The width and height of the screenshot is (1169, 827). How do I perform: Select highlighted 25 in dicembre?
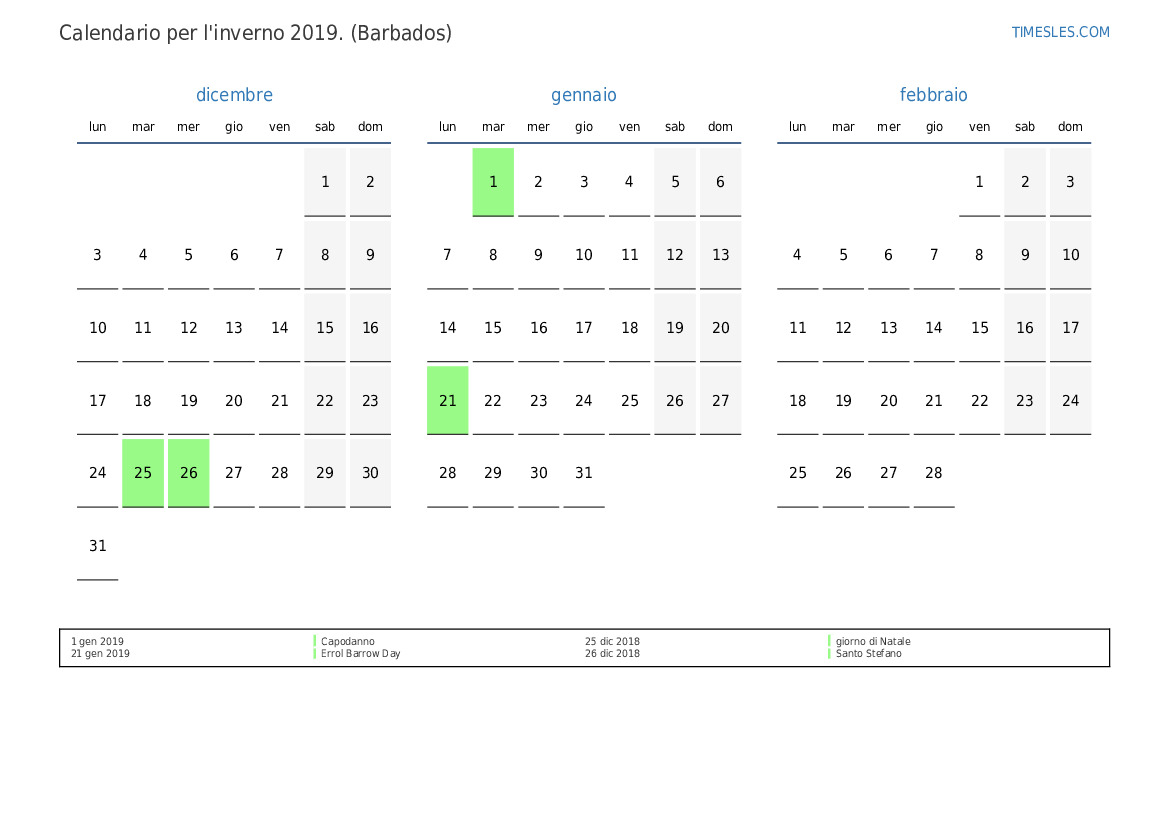pos(143,473)
